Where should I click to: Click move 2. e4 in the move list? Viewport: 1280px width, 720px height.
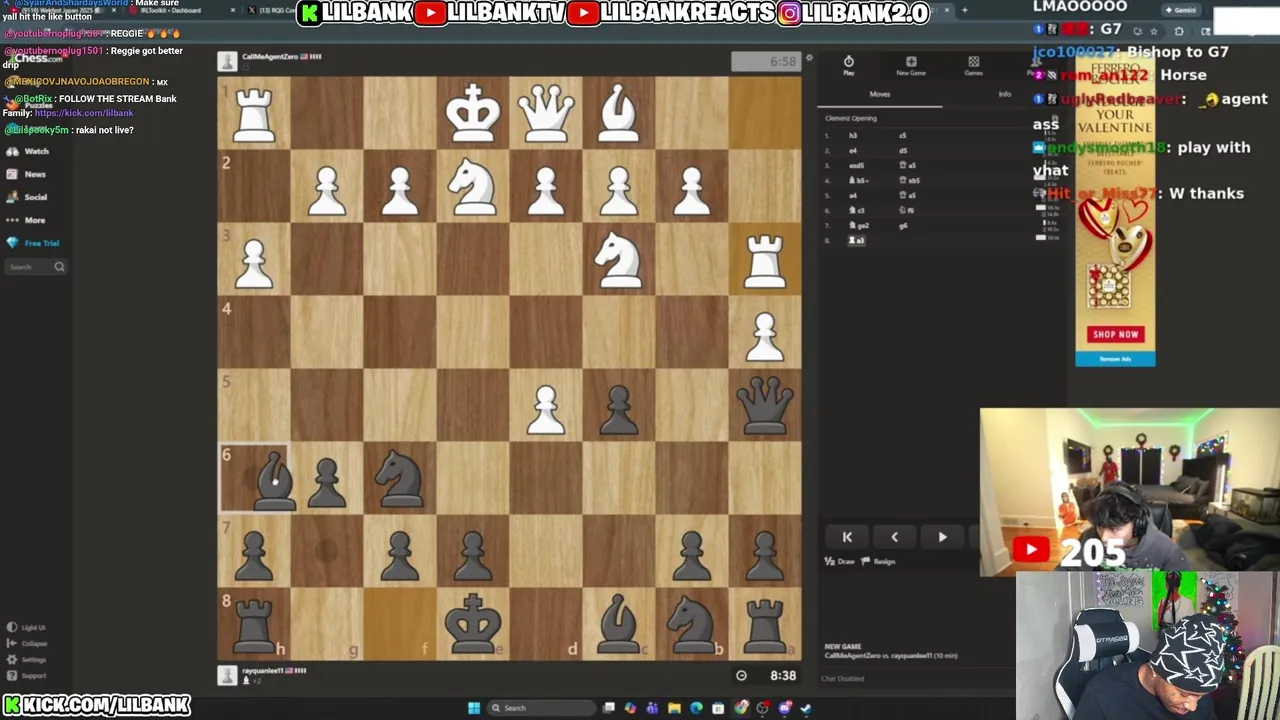tap(854, 150)
